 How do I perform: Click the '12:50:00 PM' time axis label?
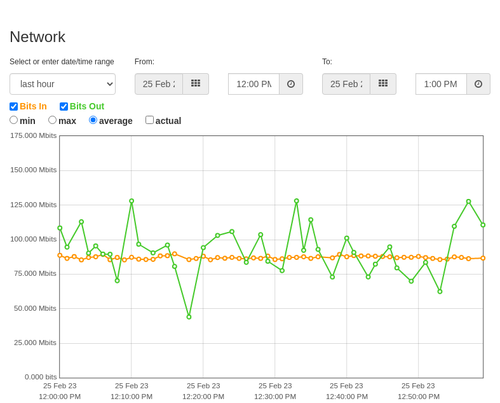[419, 397]
